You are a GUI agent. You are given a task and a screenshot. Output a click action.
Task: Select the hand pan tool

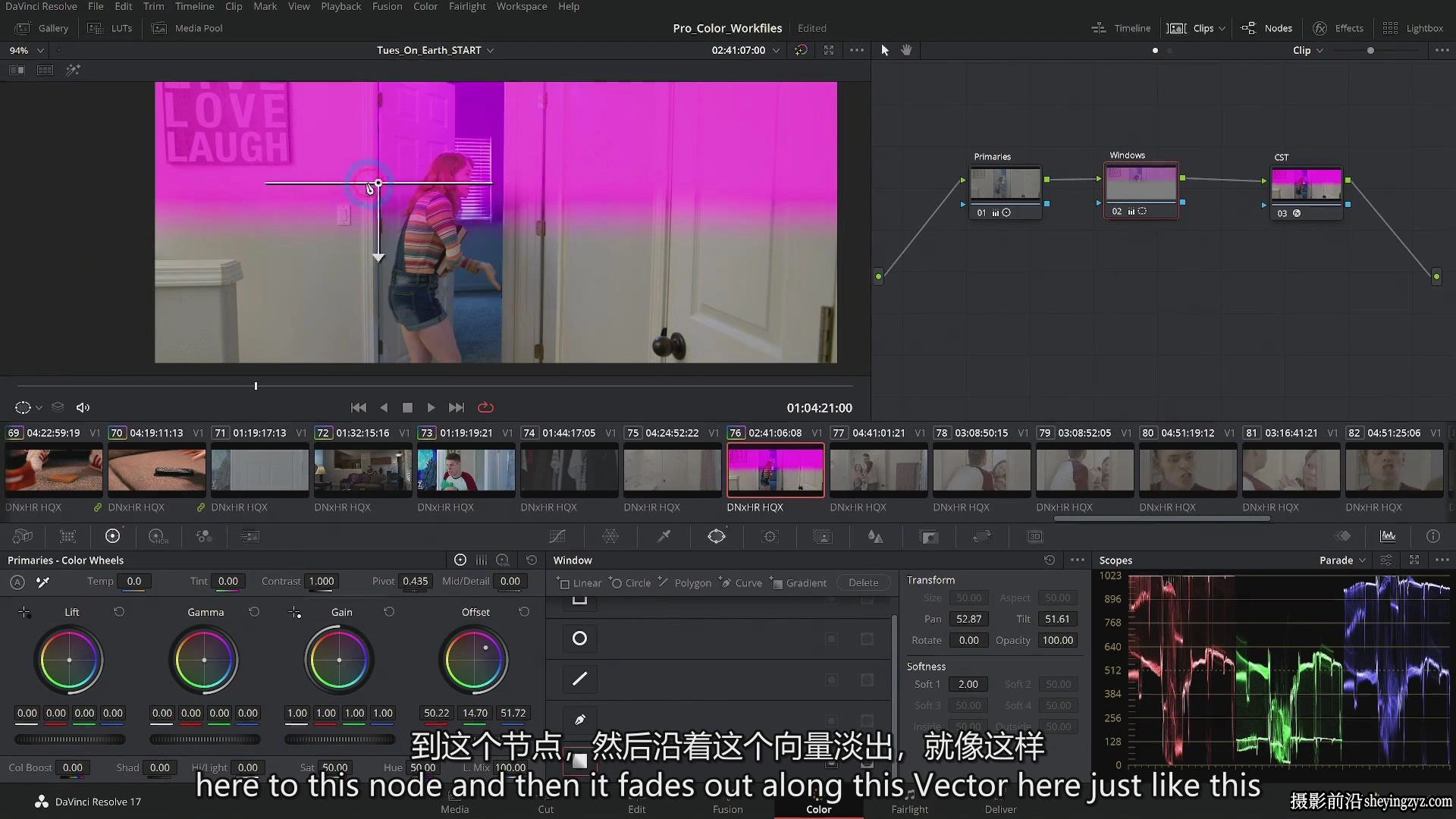click(x=906, y=50)
